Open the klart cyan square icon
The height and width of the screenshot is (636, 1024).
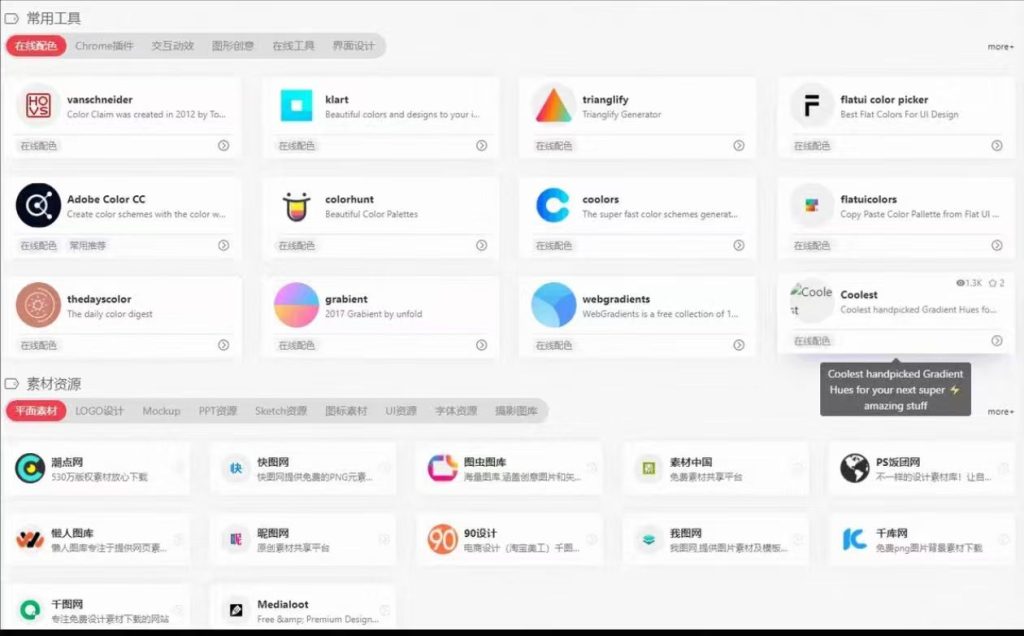(296, 106)
